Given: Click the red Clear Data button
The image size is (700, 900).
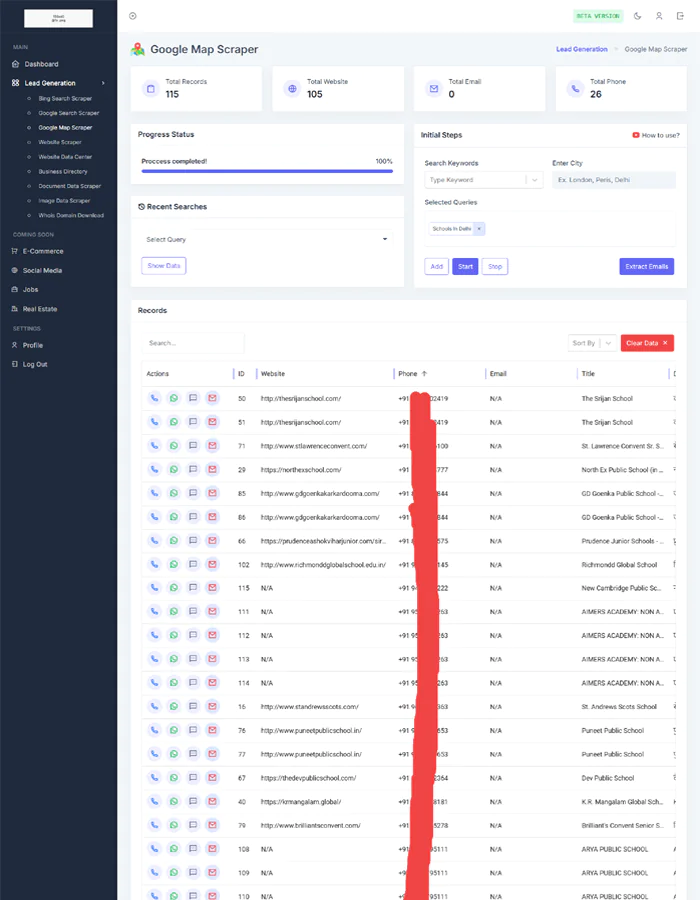Looking at the screenshot, I should (x=647, y=343).
